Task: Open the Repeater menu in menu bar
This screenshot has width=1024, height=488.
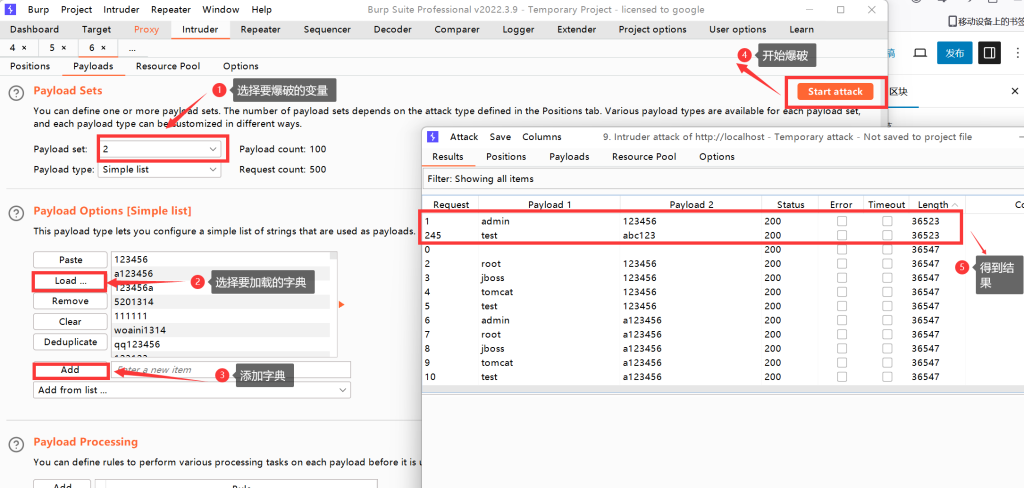Action: (x=171, y=10)
